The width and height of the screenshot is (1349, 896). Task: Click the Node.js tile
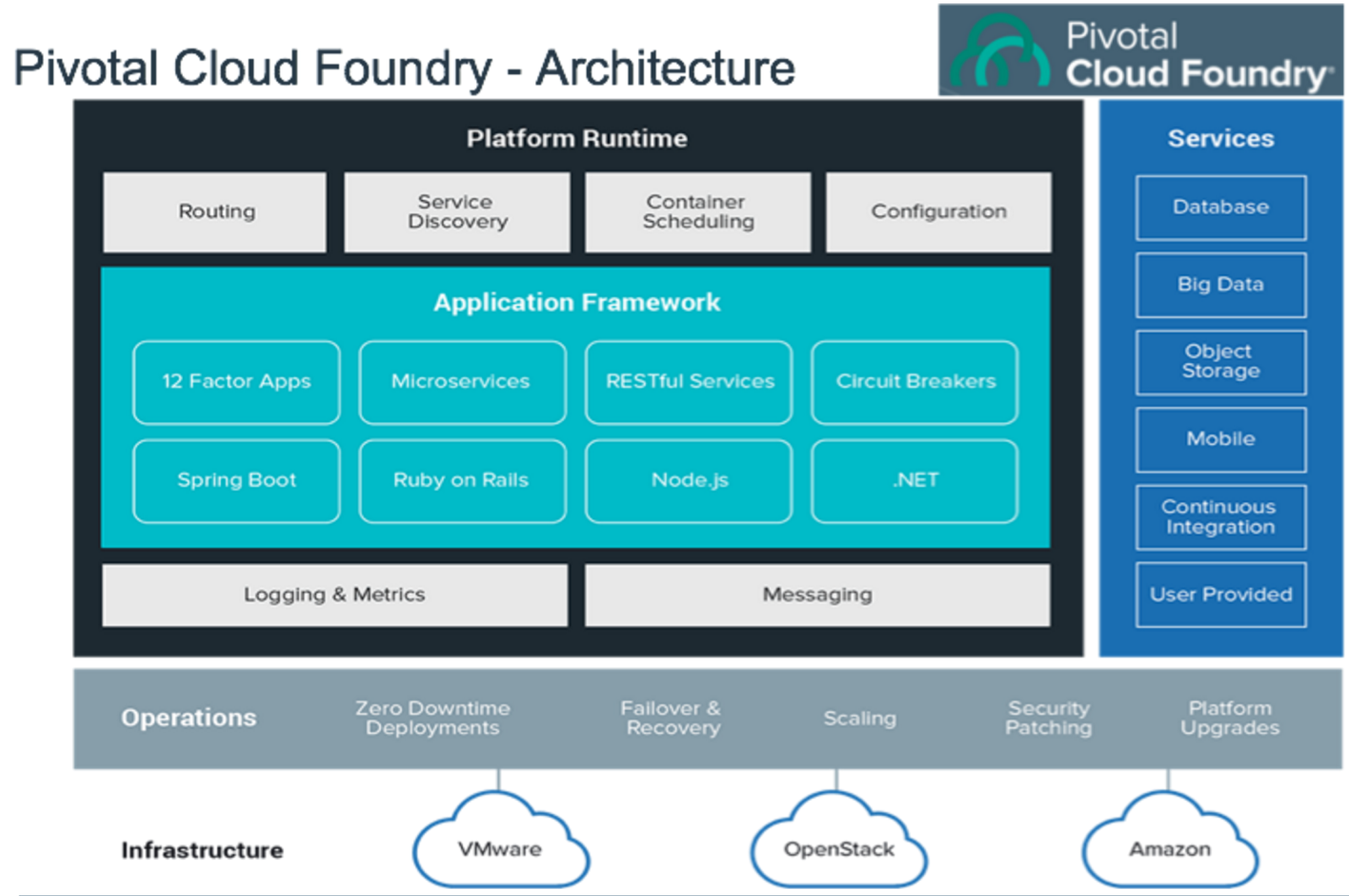click(x=689, y=480)
